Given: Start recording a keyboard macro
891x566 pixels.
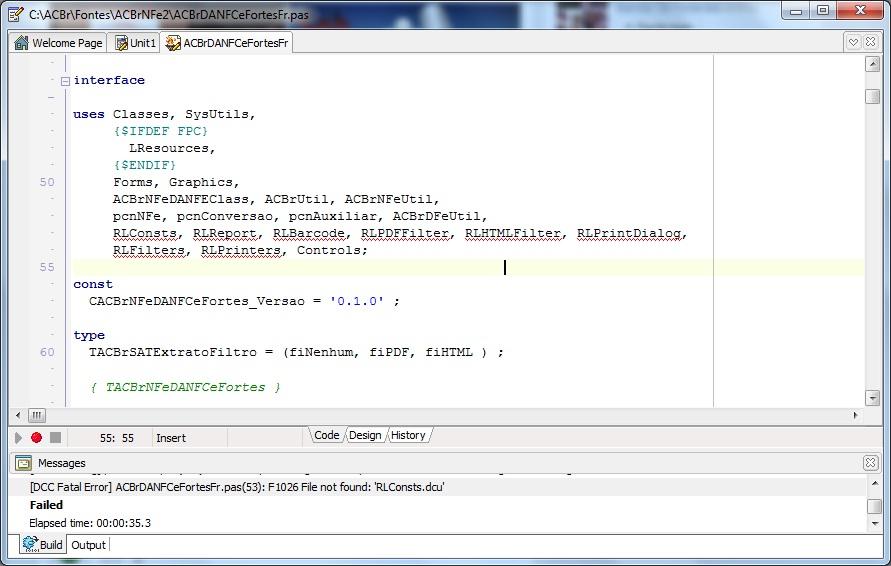Looking at the screenshot, I should (36, 438).
